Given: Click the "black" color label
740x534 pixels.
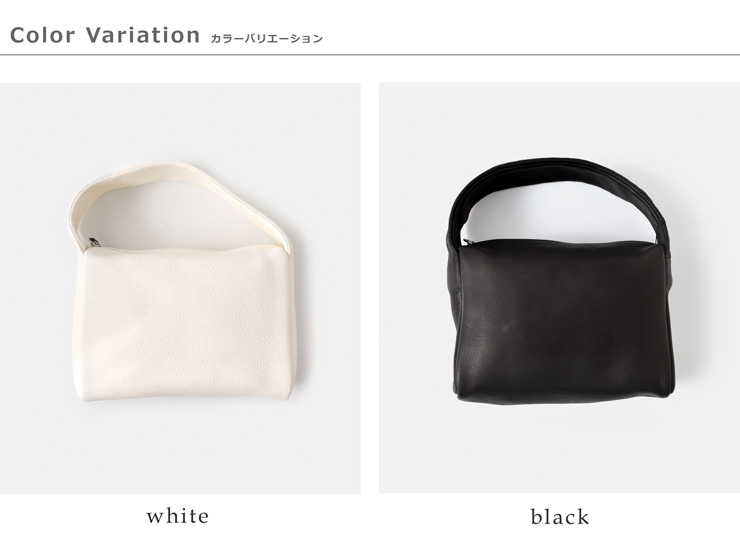Looking at the screenshot, I should (x=560, y=517).
